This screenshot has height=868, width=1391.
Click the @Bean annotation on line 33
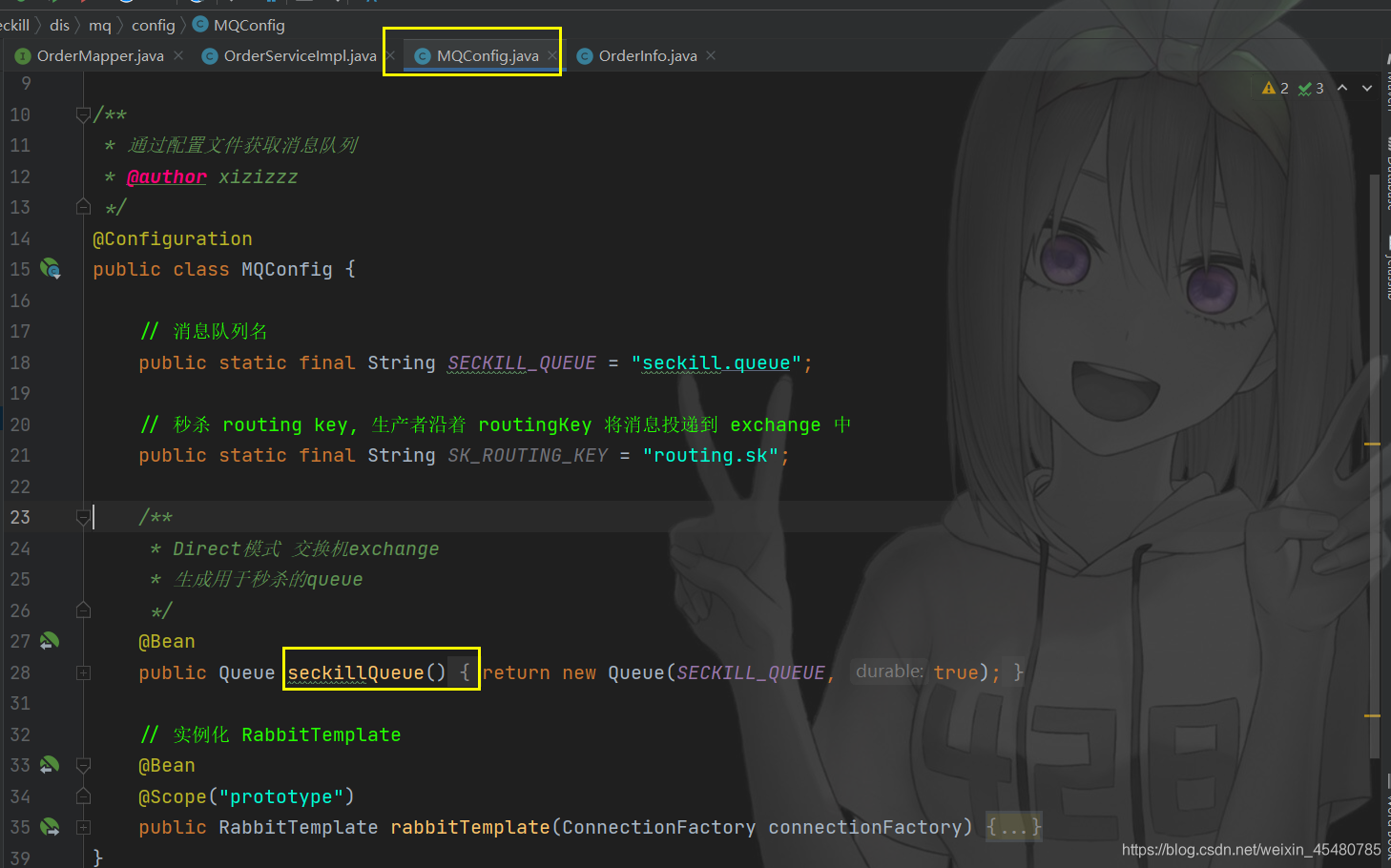coord(167,765)
